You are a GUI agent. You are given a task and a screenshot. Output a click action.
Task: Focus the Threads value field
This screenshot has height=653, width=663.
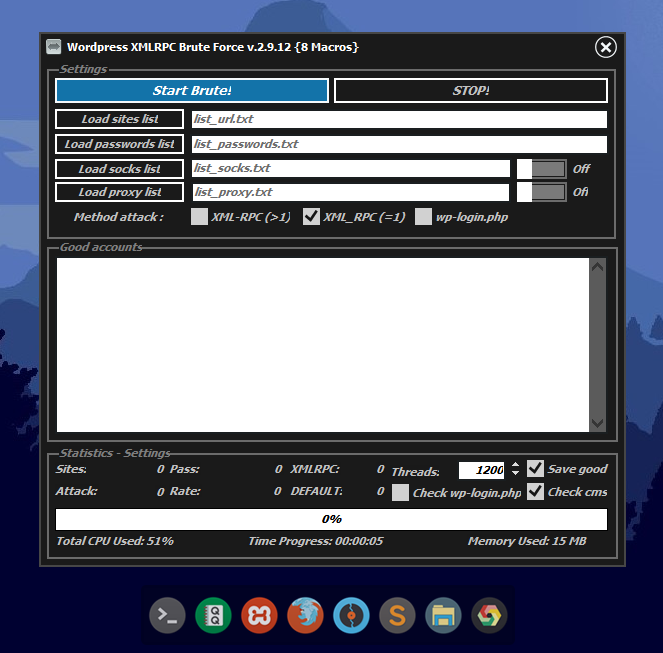click(x=481, y=470)
